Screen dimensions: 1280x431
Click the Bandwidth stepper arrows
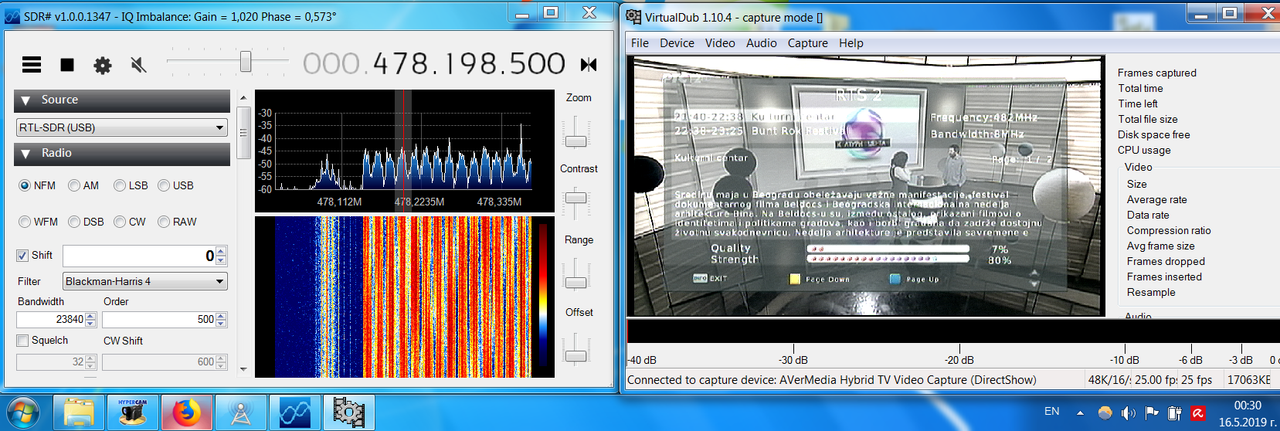point(90,320)
